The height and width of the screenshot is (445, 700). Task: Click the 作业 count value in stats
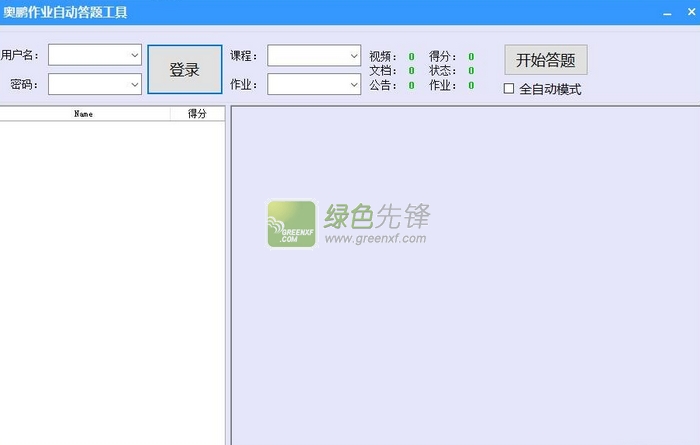click(x=471, y=85)
